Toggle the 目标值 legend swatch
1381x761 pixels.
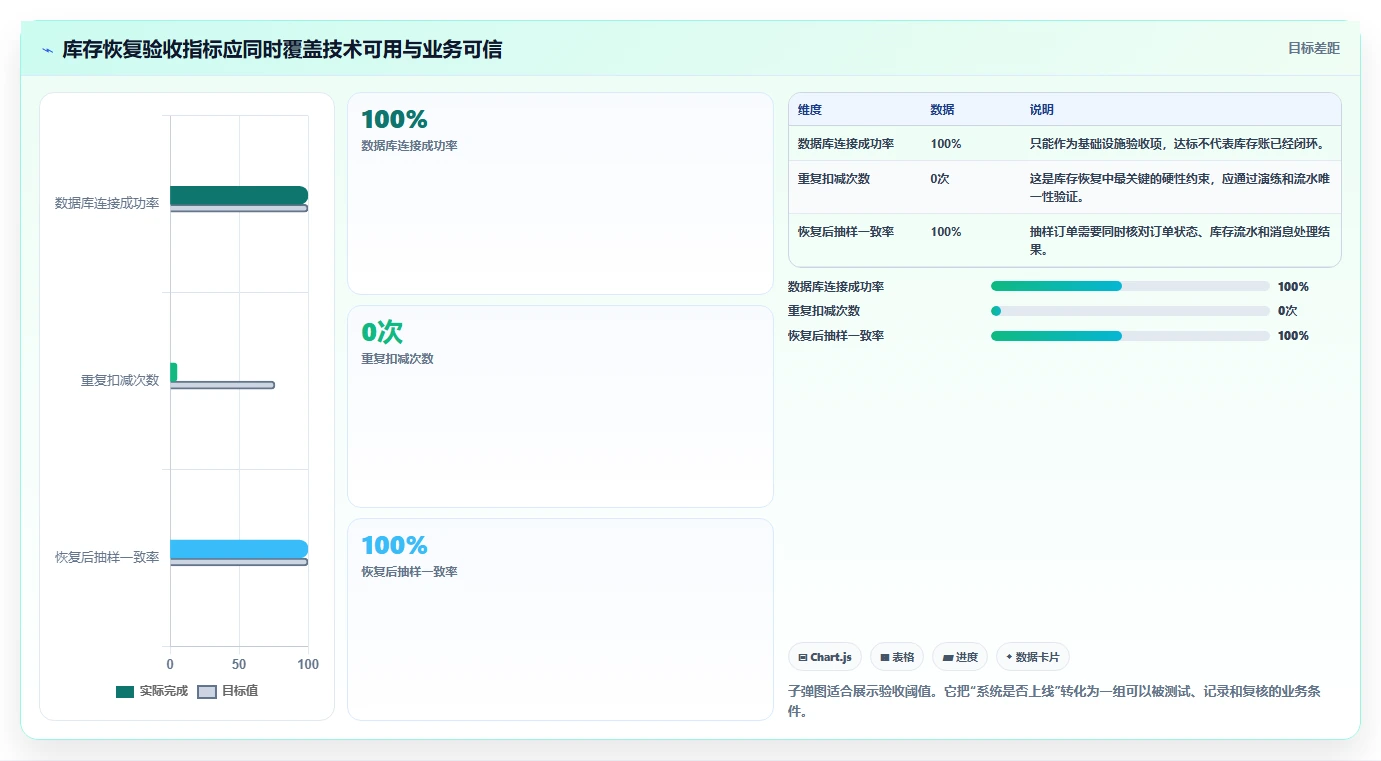click(x=207, y=691)
